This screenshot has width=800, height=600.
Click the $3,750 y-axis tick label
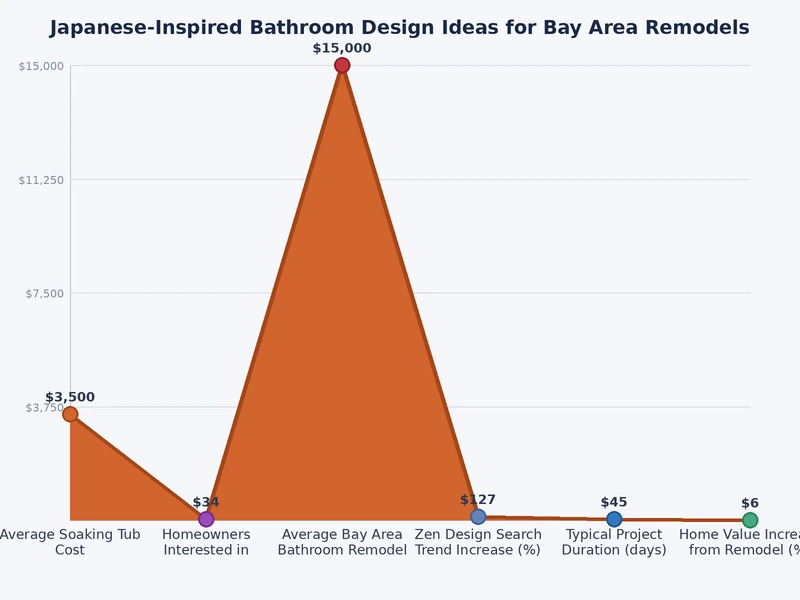[x=45, y=407]
